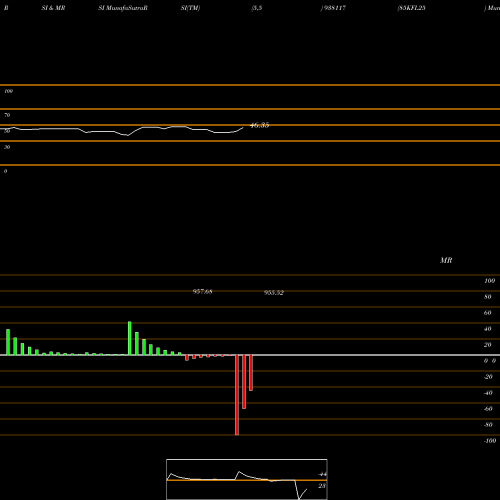Screen dimensions: 500x500
Task: Click the '938117' code in header
Action: [334, 8]
